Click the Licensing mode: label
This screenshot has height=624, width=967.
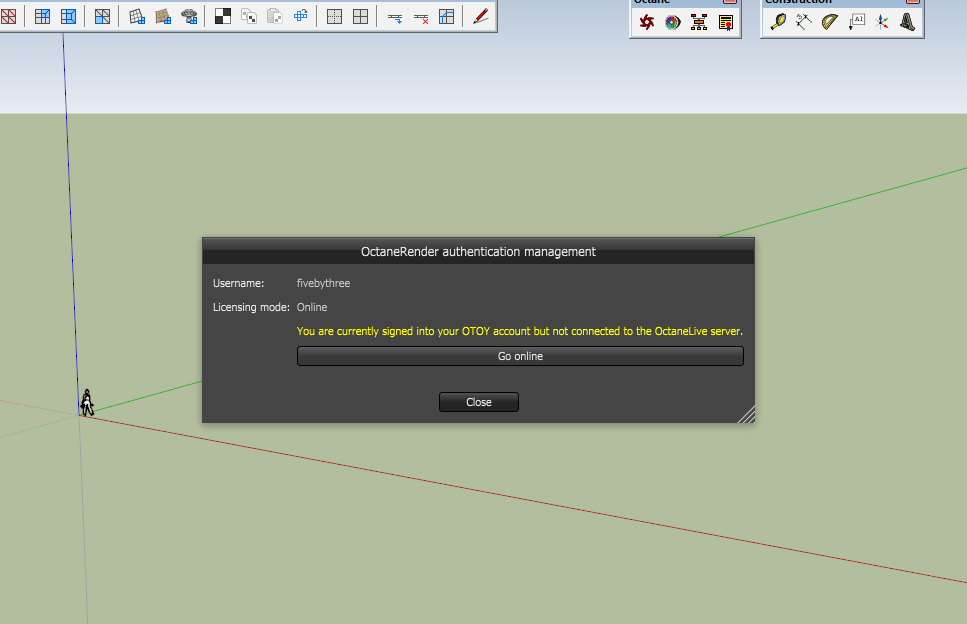251,307
